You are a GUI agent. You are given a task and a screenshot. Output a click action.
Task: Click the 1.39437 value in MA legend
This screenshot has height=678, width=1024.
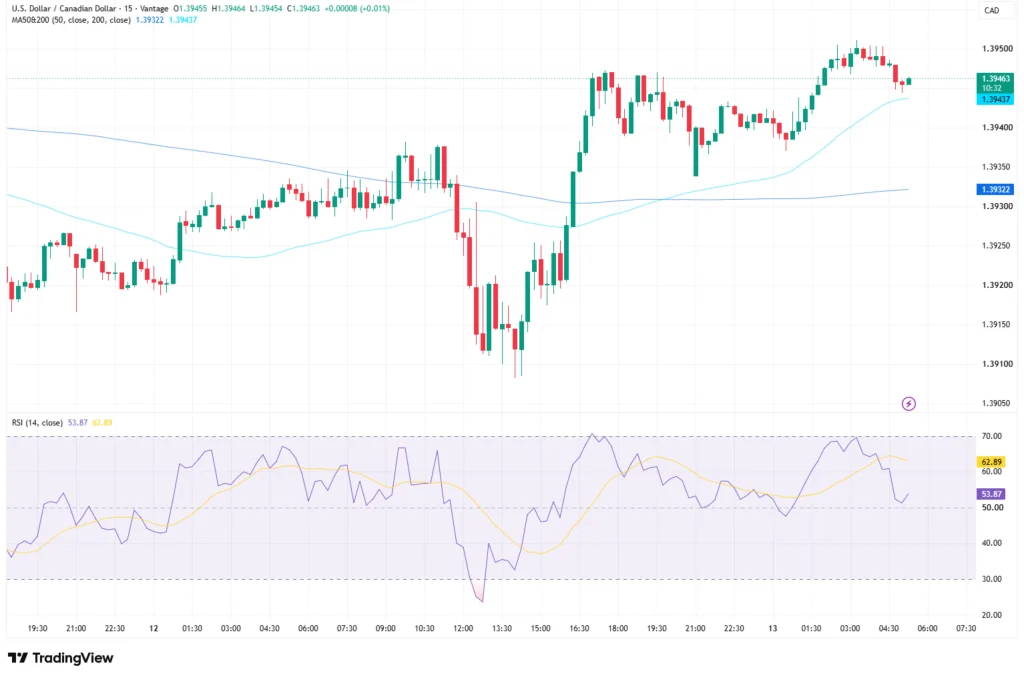tap(183, 20)
